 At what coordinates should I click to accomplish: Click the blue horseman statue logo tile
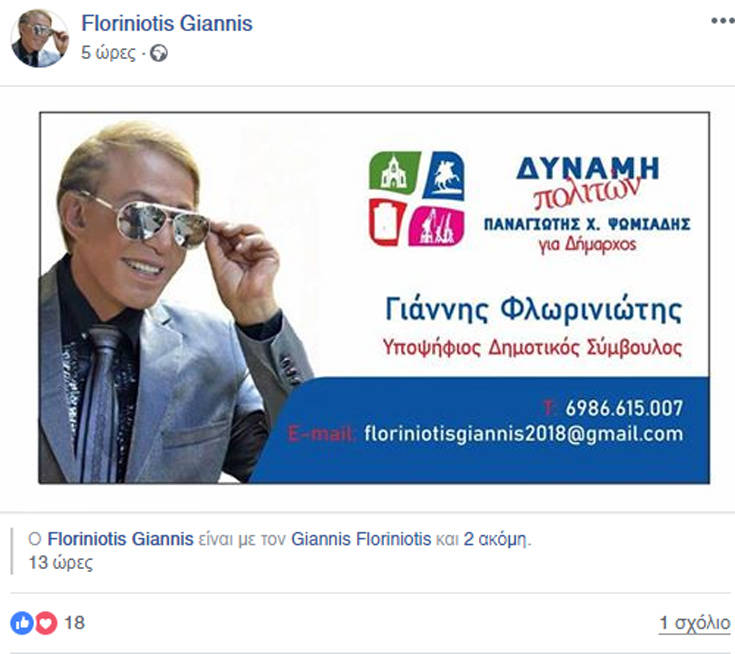(443, 176)
